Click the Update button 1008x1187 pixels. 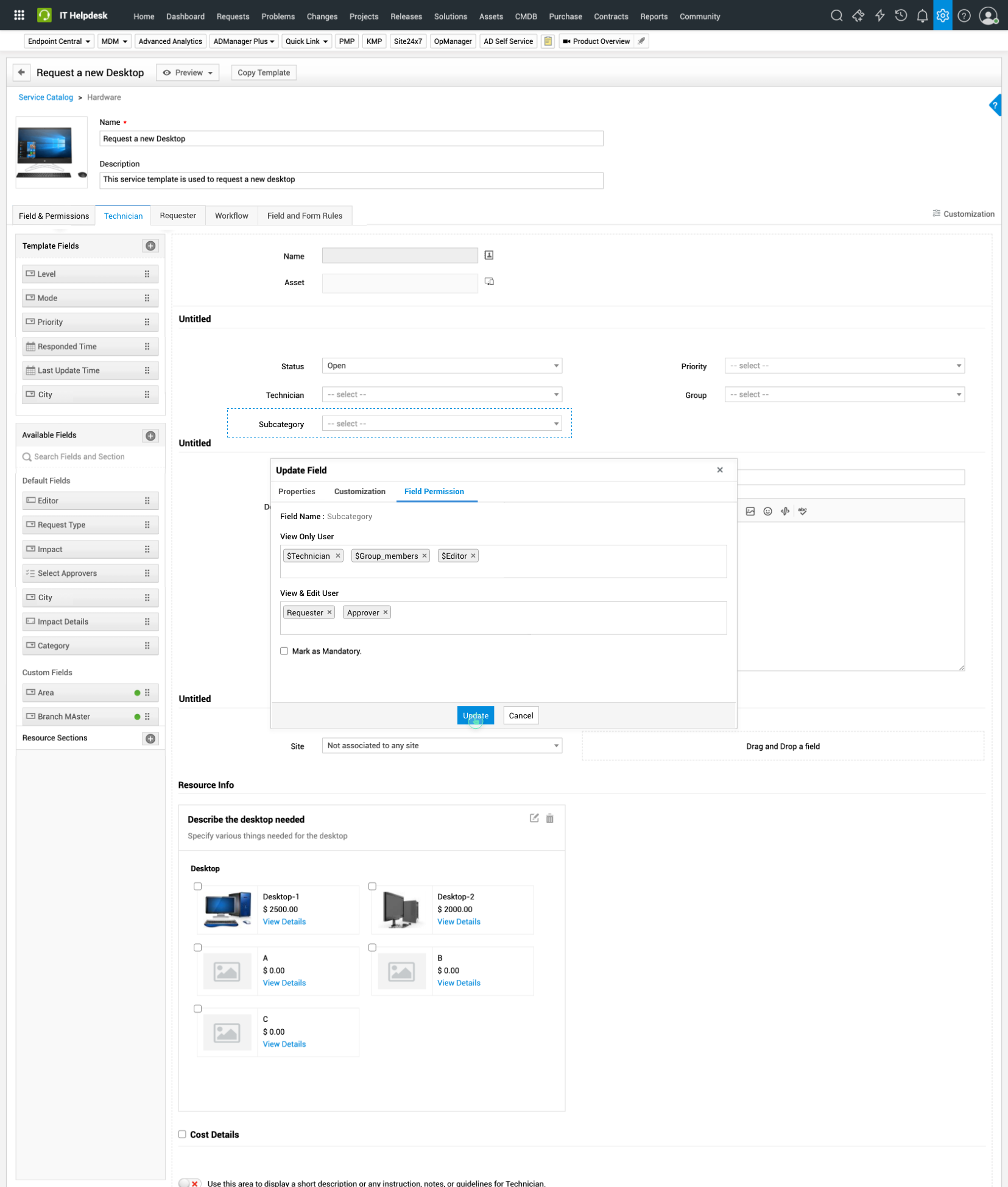tap(475, 715)
